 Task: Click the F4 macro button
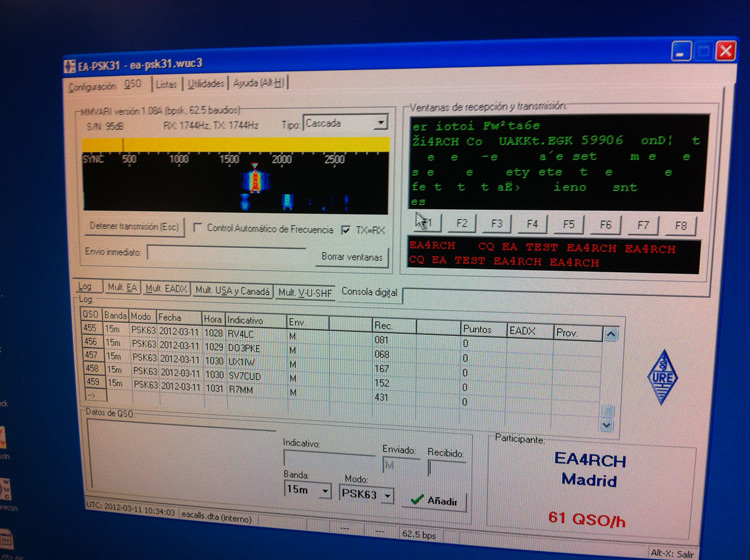532,224
